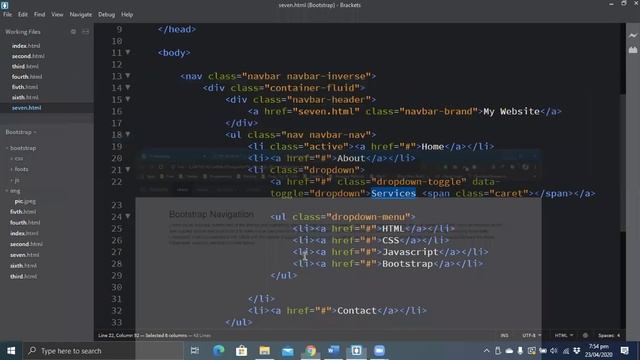Select index.html in Working Files
640x360 pixels.
(x=26, y=46)
